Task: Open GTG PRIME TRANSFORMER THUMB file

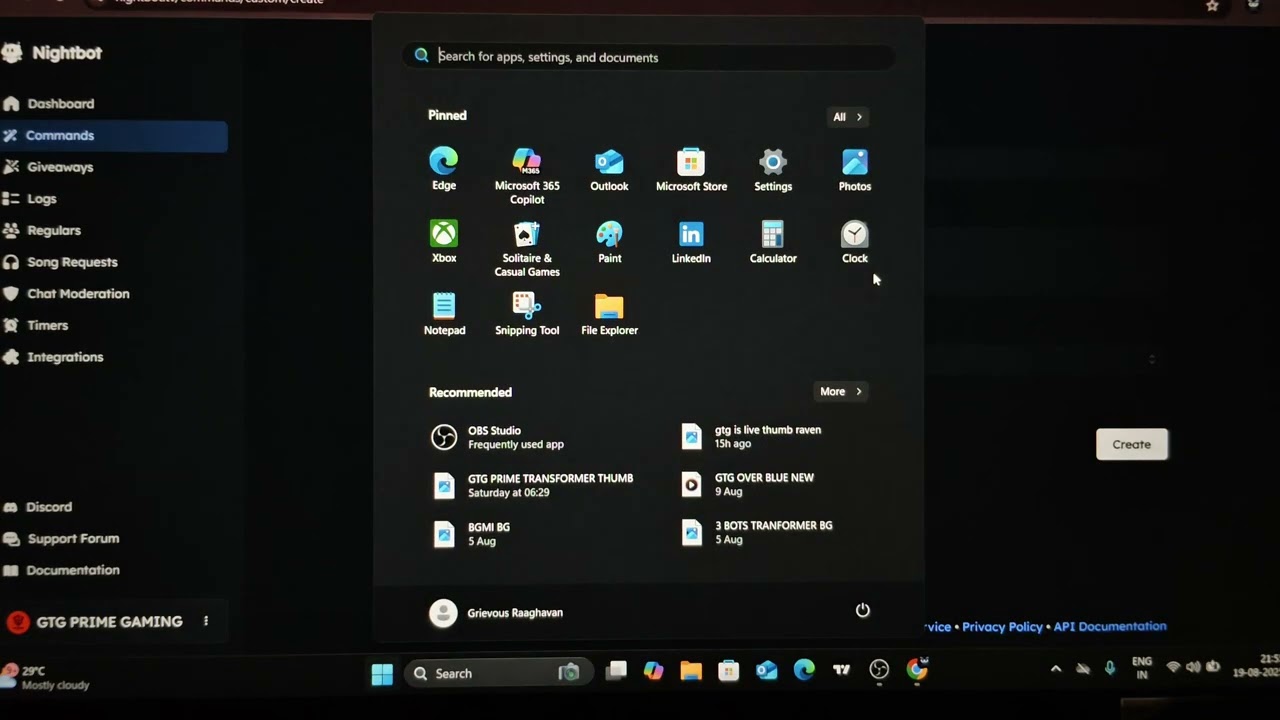Action: point(532,485)
